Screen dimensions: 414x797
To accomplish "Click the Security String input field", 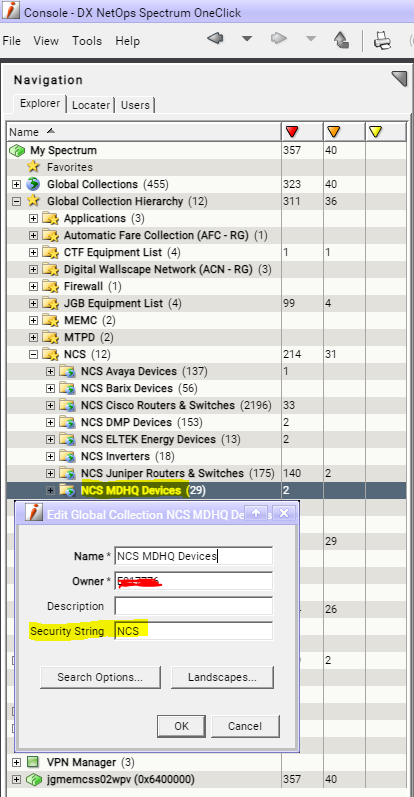I will tap(194, 631).
